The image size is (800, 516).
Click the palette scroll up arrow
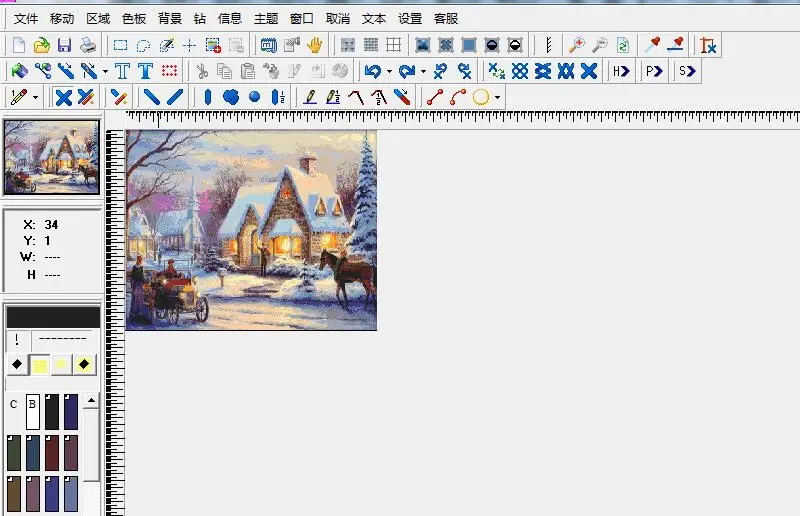pyautogui.click(x=91, y=401)
